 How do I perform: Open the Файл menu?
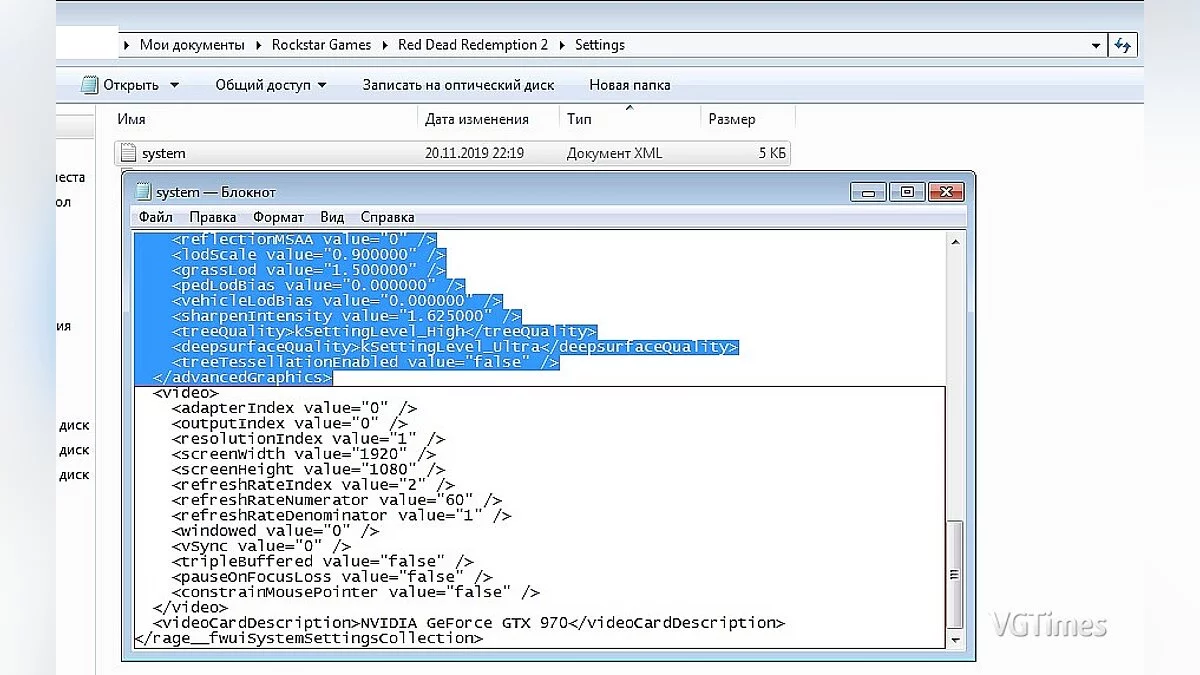pos(155,217)
